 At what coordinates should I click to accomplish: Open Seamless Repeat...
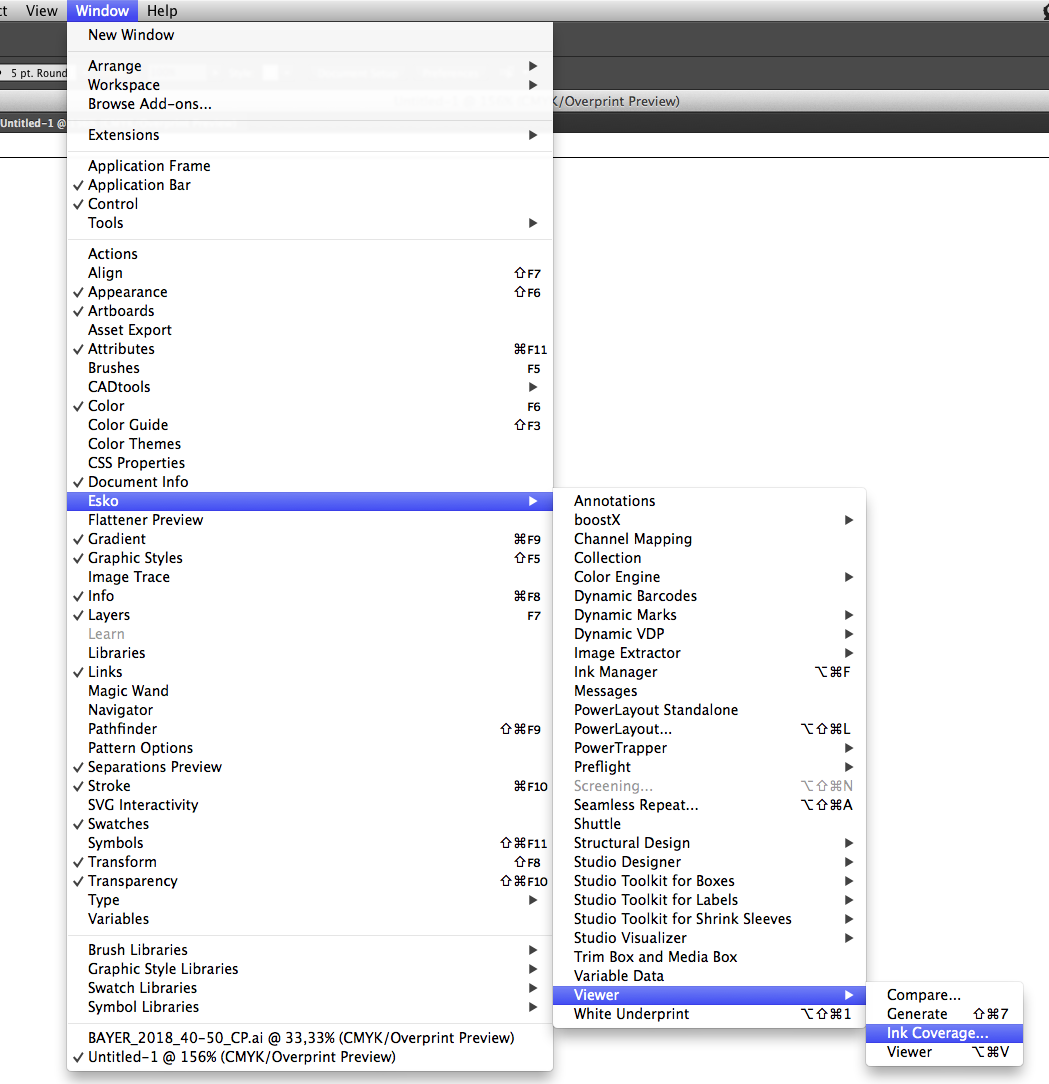point(709,805)
